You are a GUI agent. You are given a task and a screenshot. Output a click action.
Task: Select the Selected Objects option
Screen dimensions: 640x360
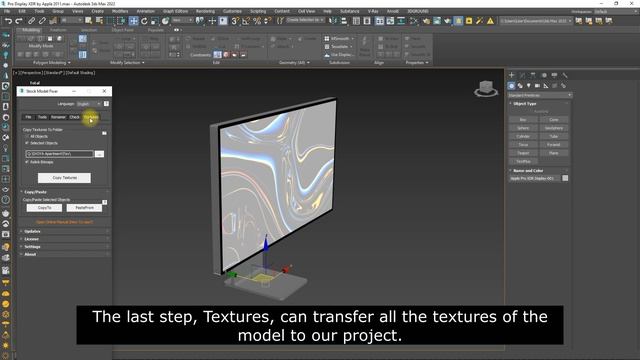(x=41, y=143)
